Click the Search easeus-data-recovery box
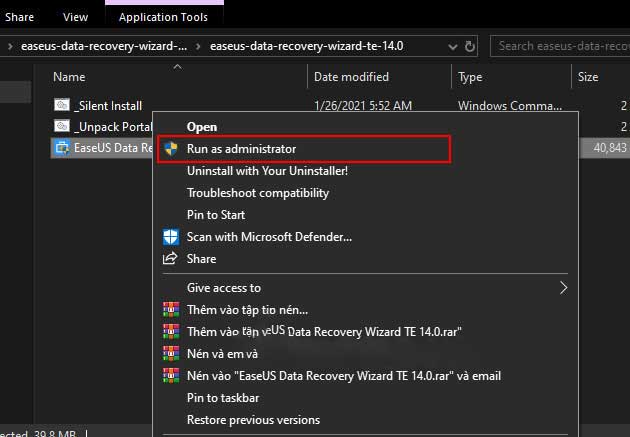 (560, 46)
